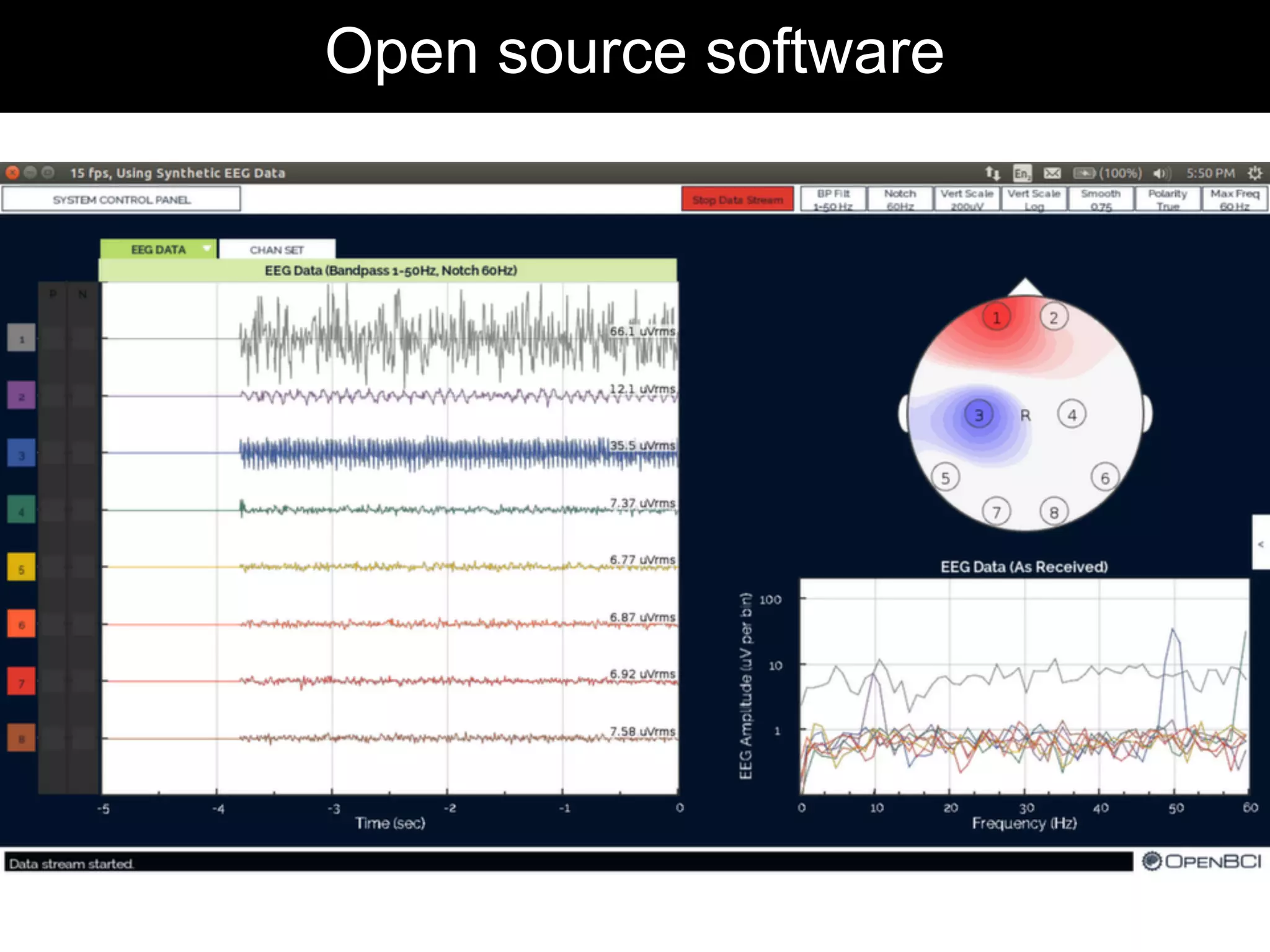The width and height of the screenshot is (1270, 952).
Task: Click the Max Freq 60 Hz button
Action: click(x=1234, y=200)
